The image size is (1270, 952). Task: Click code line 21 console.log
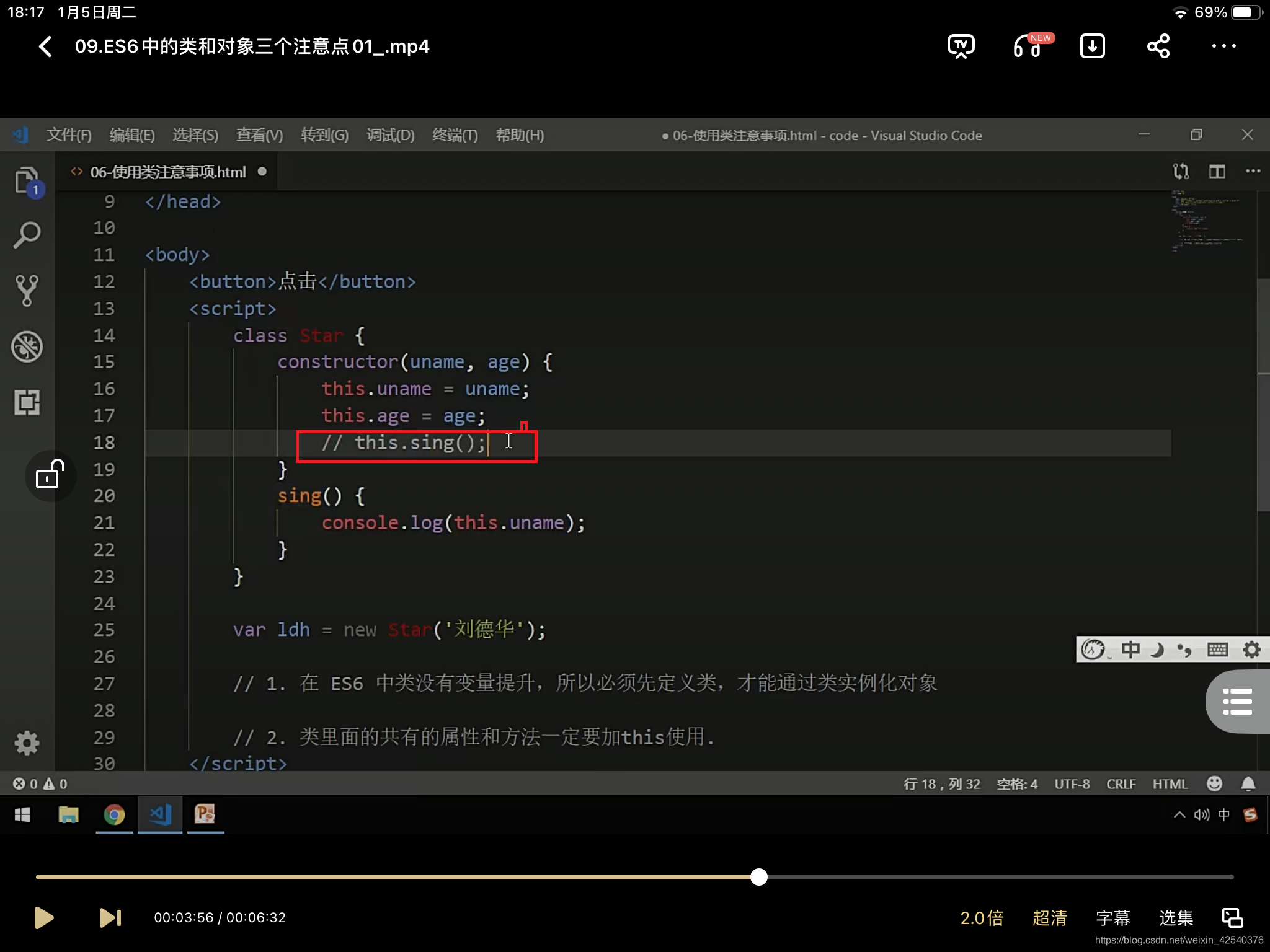tap(453, 523)
